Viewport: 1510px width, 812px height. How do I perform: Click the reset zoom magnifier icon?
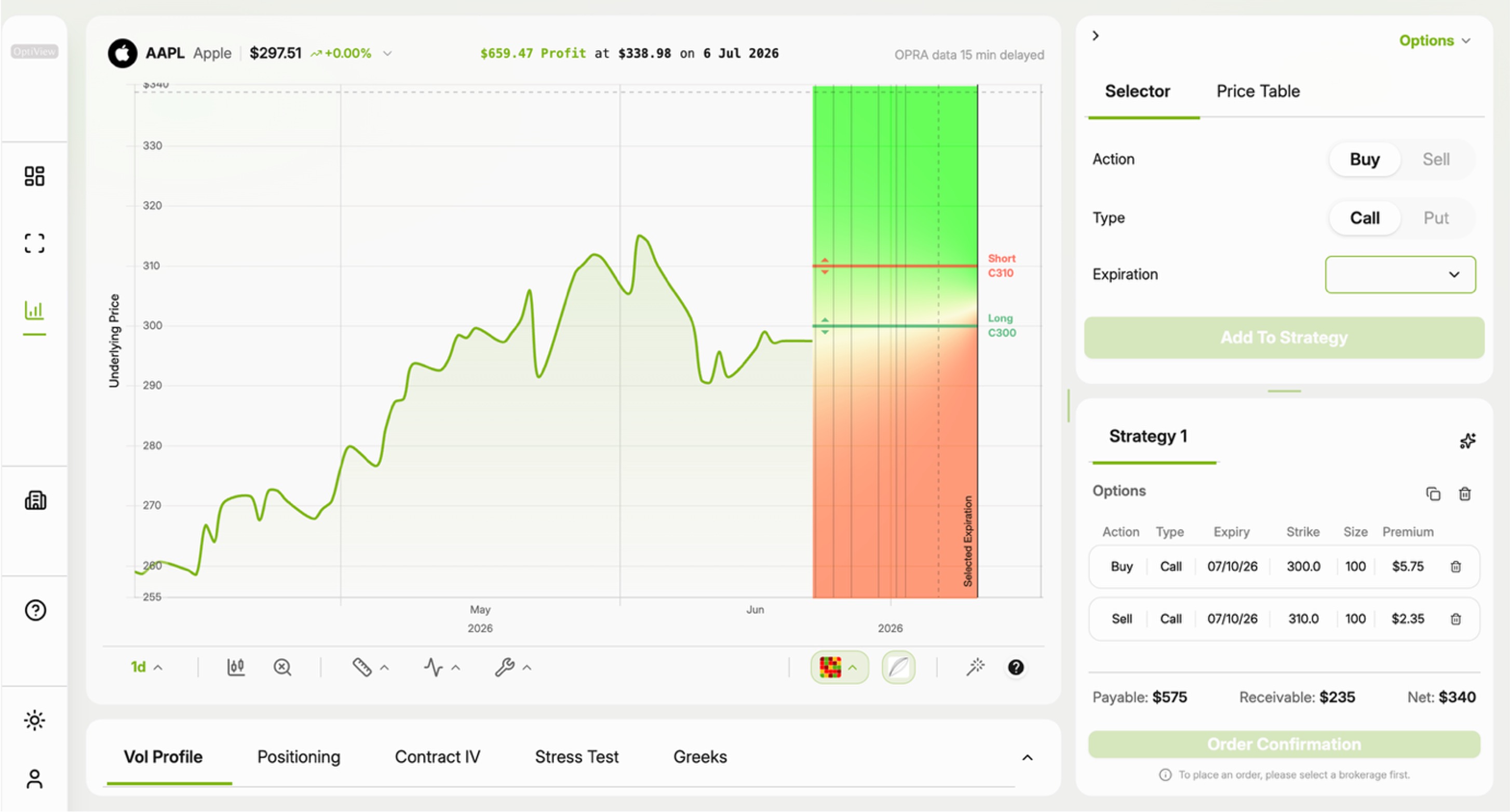click(282, 667)
